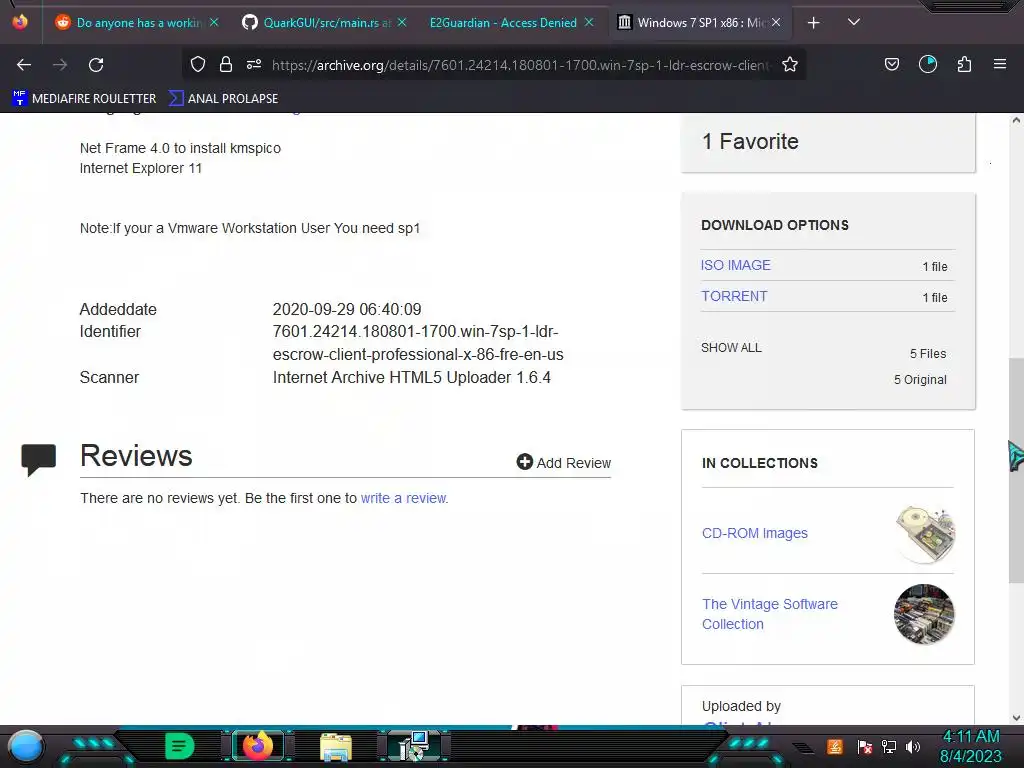Screen dimensions: 1024x768
Task: Open The Vintage Software Collection link
Action: (x=769, y=614)
